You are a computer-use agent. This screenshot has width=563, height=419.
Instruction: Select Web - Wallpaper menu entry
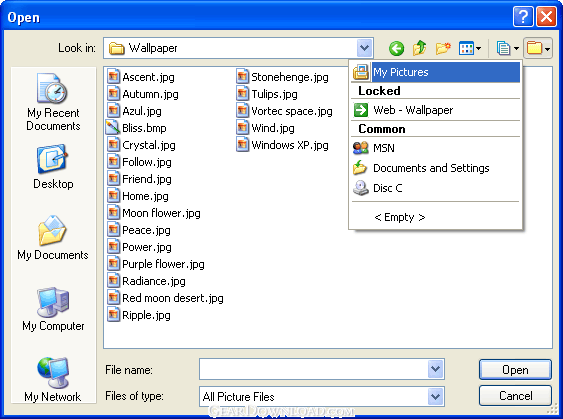click(x=436, y=110)
